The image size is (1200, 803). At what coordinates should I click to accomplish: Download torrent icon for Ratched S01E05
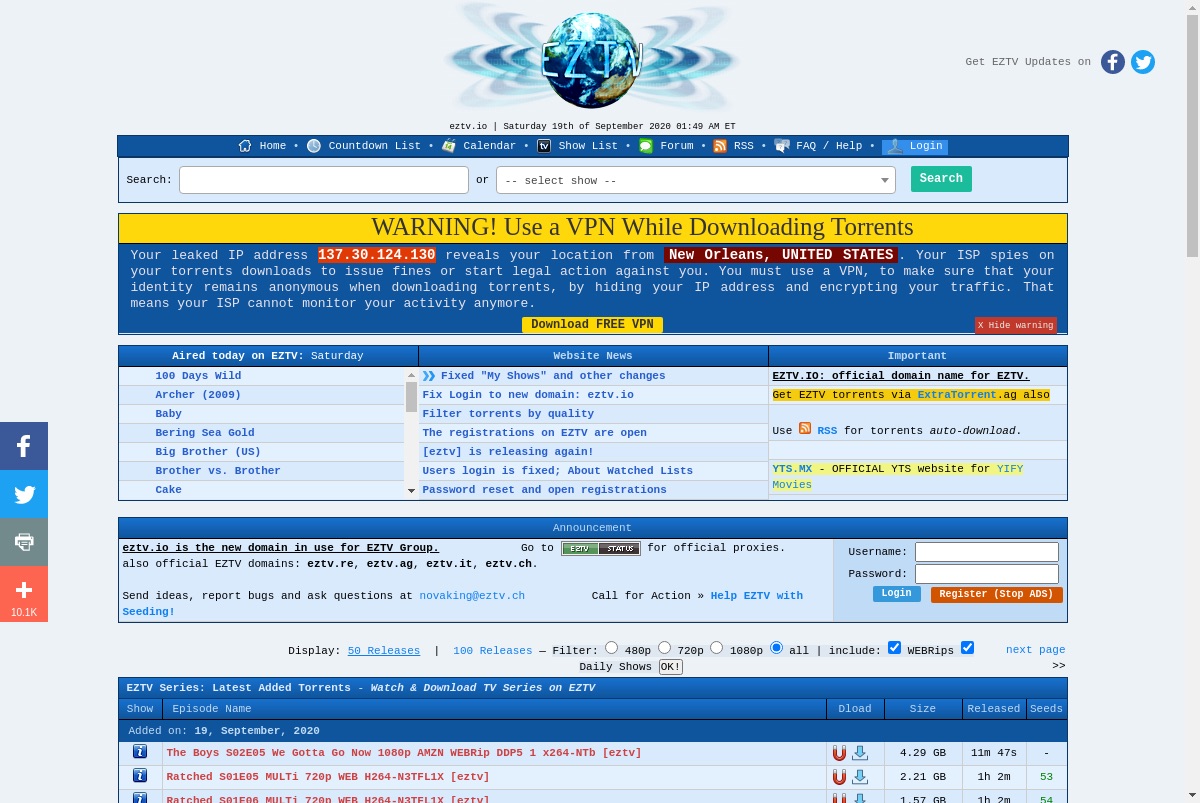(860, 777)
